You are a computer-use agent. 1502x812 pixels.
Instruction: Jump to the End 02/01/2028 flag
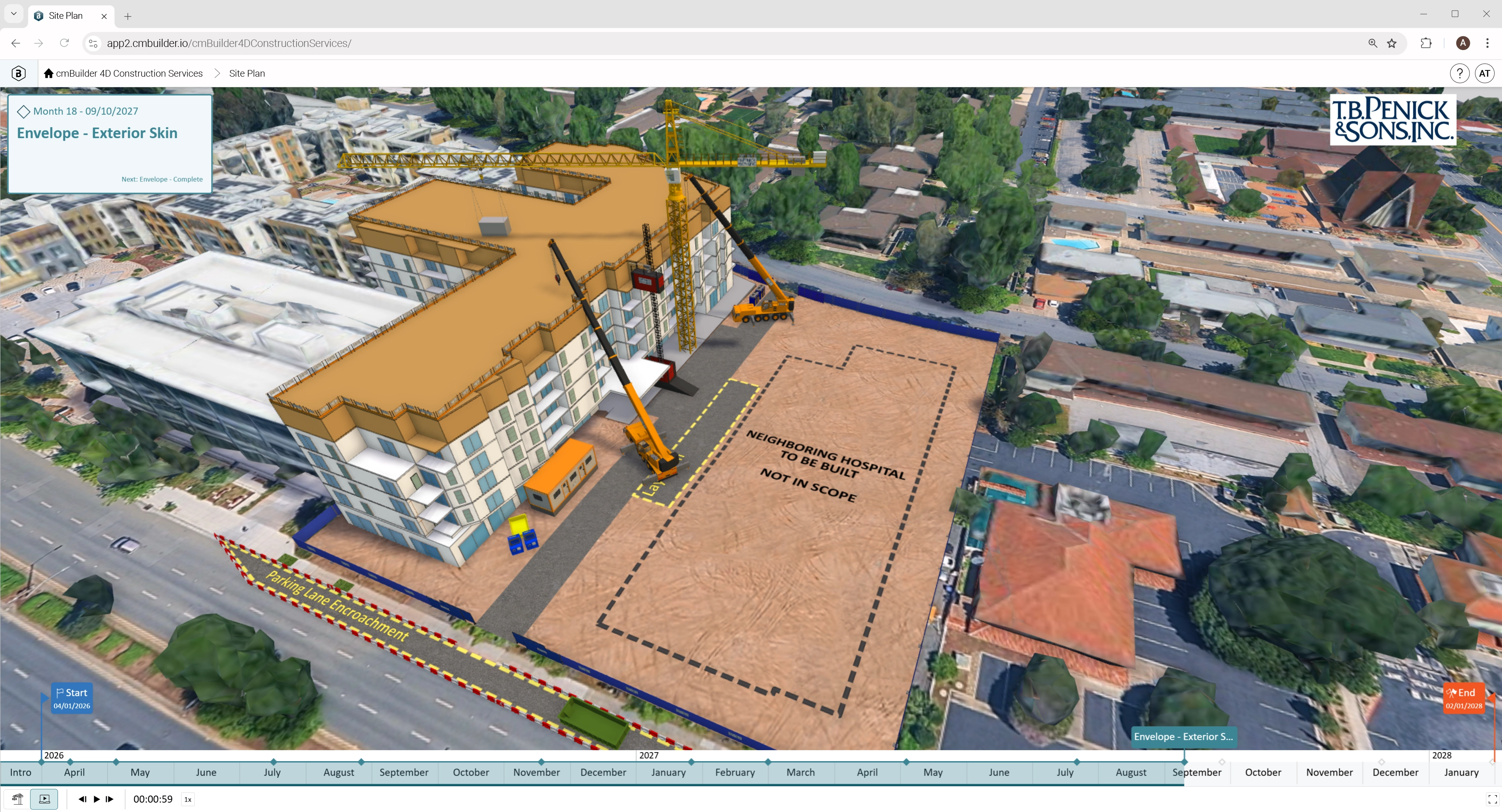tap(1464, 698)
